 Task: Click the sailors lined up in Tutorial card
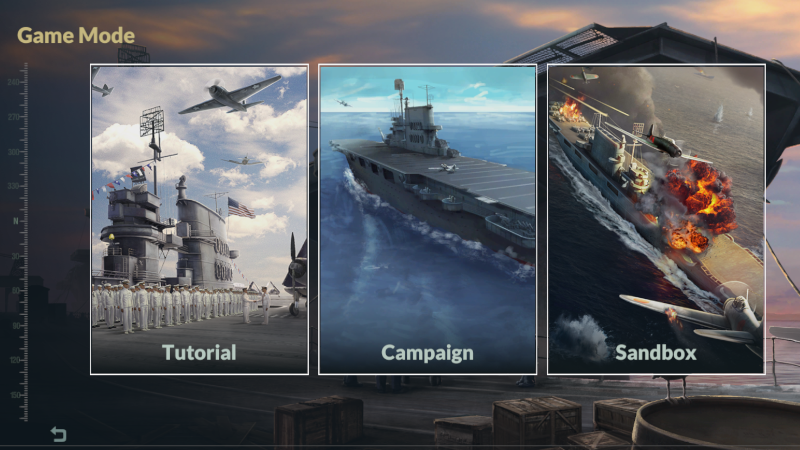pos(181,305)
